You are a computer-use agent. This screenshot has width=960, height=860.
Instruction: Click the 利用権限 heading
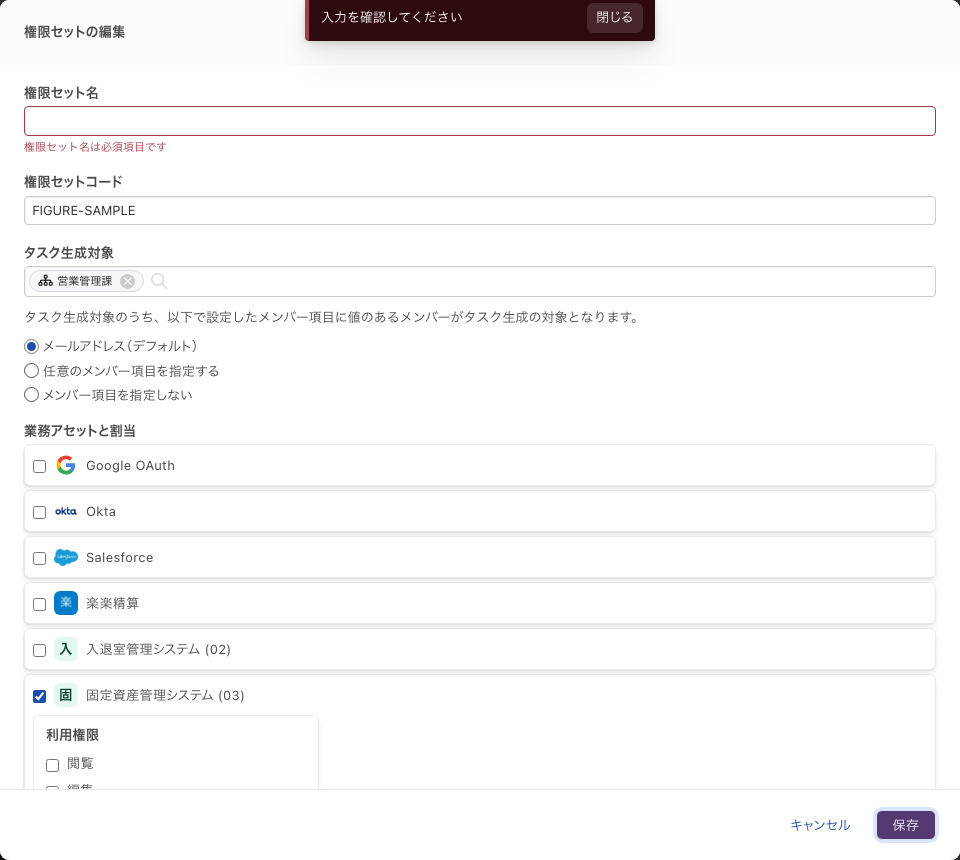[72, 735]
